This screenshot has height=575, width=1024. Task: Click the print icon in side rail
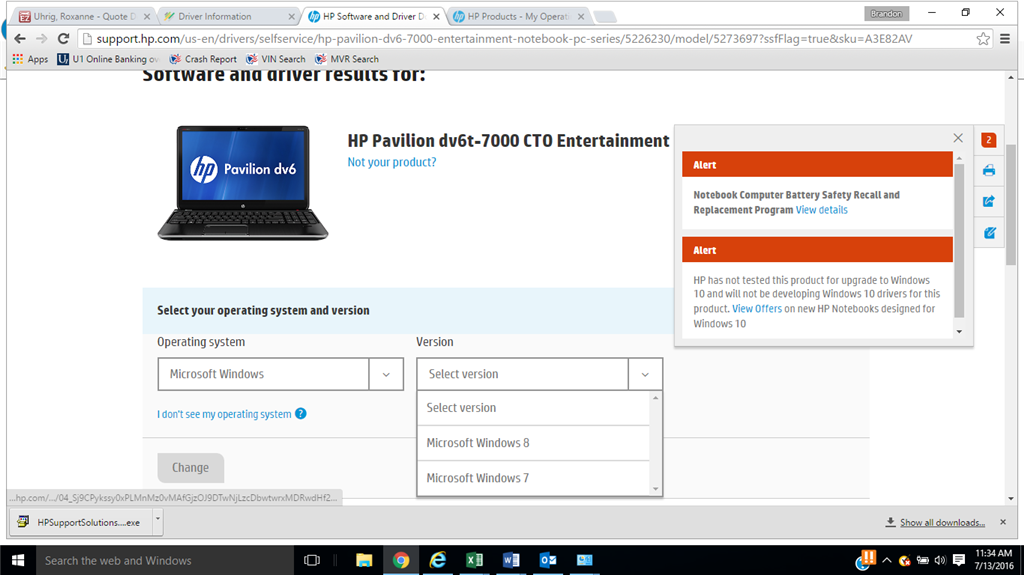pos(989,171)
